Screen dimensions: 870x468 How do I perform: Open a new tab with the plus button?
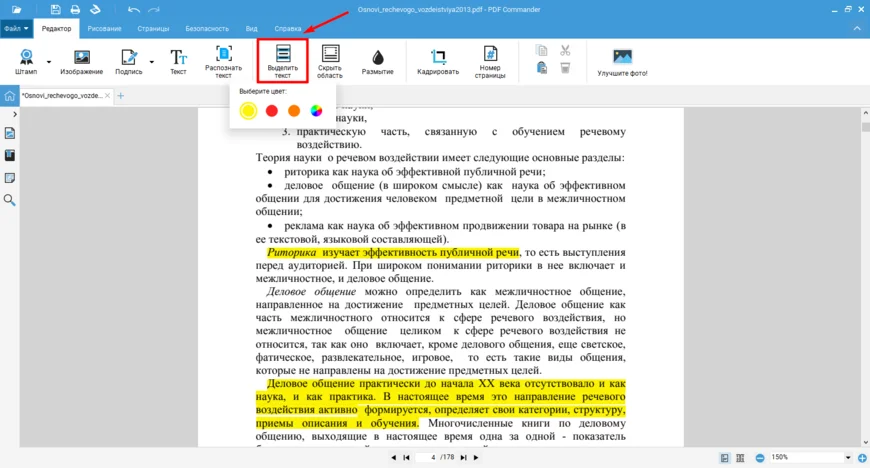click(120, 95)
